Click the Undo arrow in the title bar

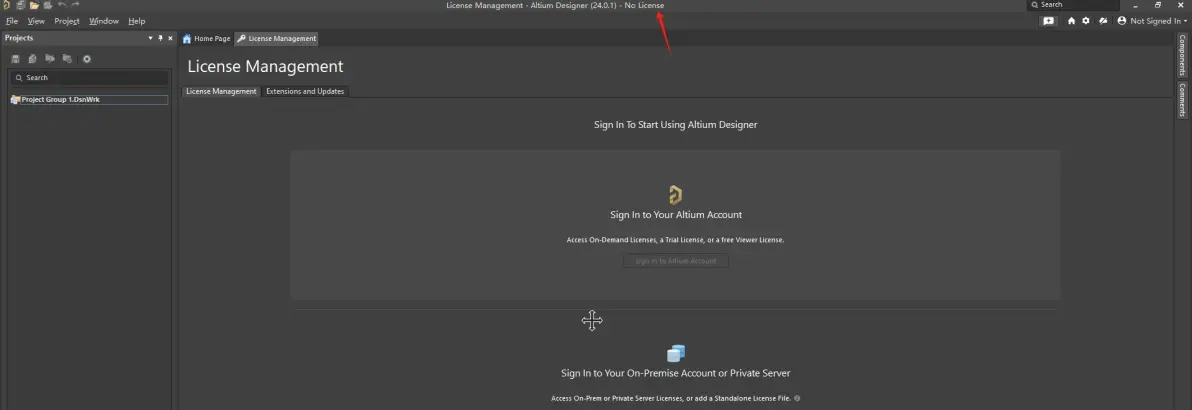pos(62,5)
